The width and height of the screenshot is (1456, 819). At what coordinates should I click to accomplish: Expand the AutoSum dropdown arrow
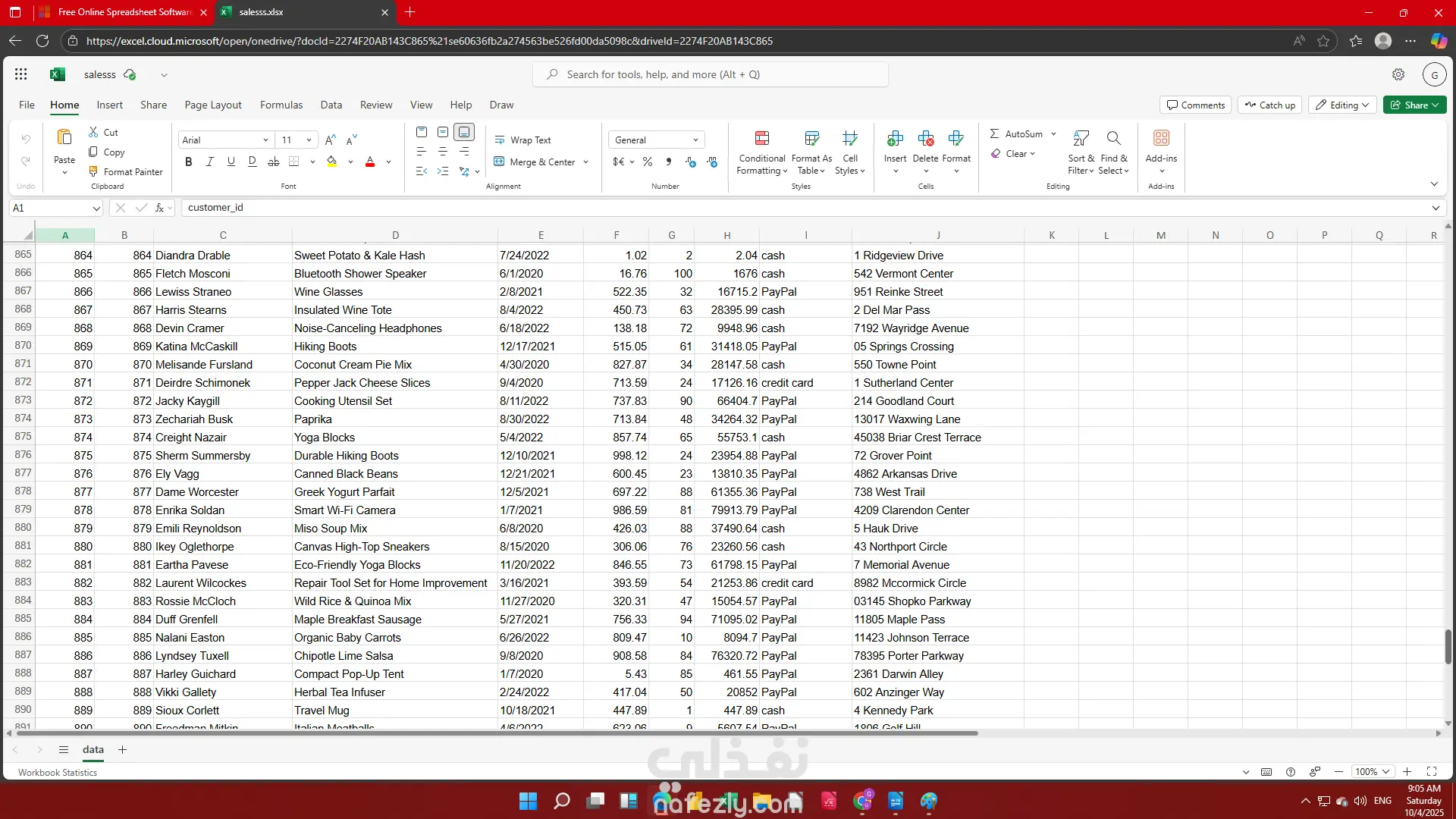[x=1053, y=133]
